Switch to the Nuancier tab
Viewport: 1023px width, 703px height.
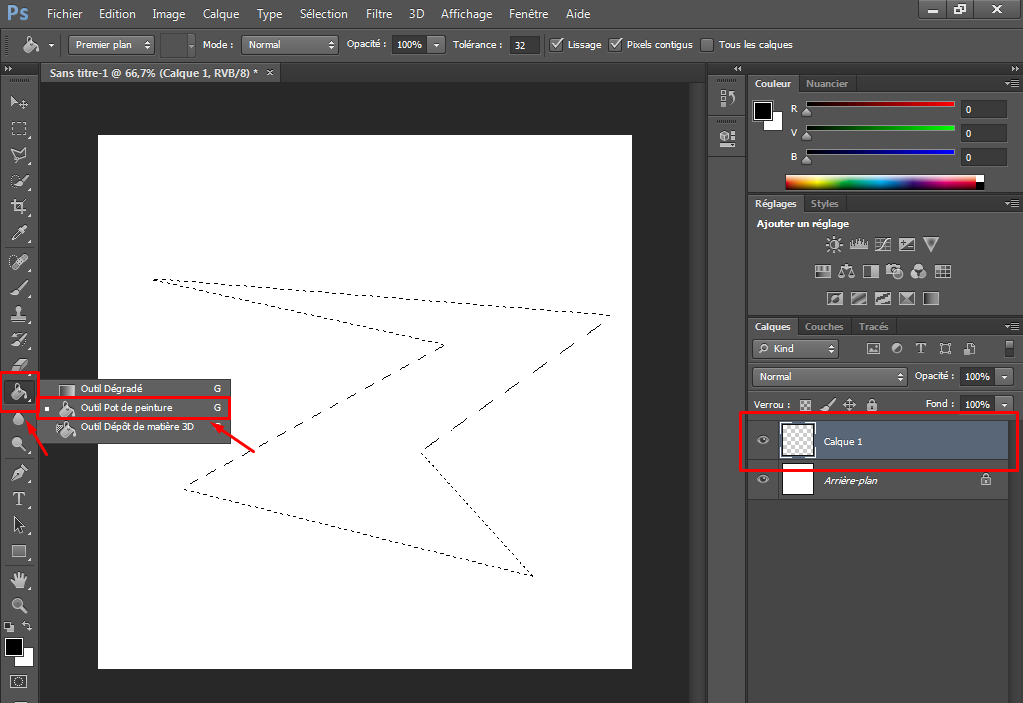pyautogui.click(x=827, y=83)
